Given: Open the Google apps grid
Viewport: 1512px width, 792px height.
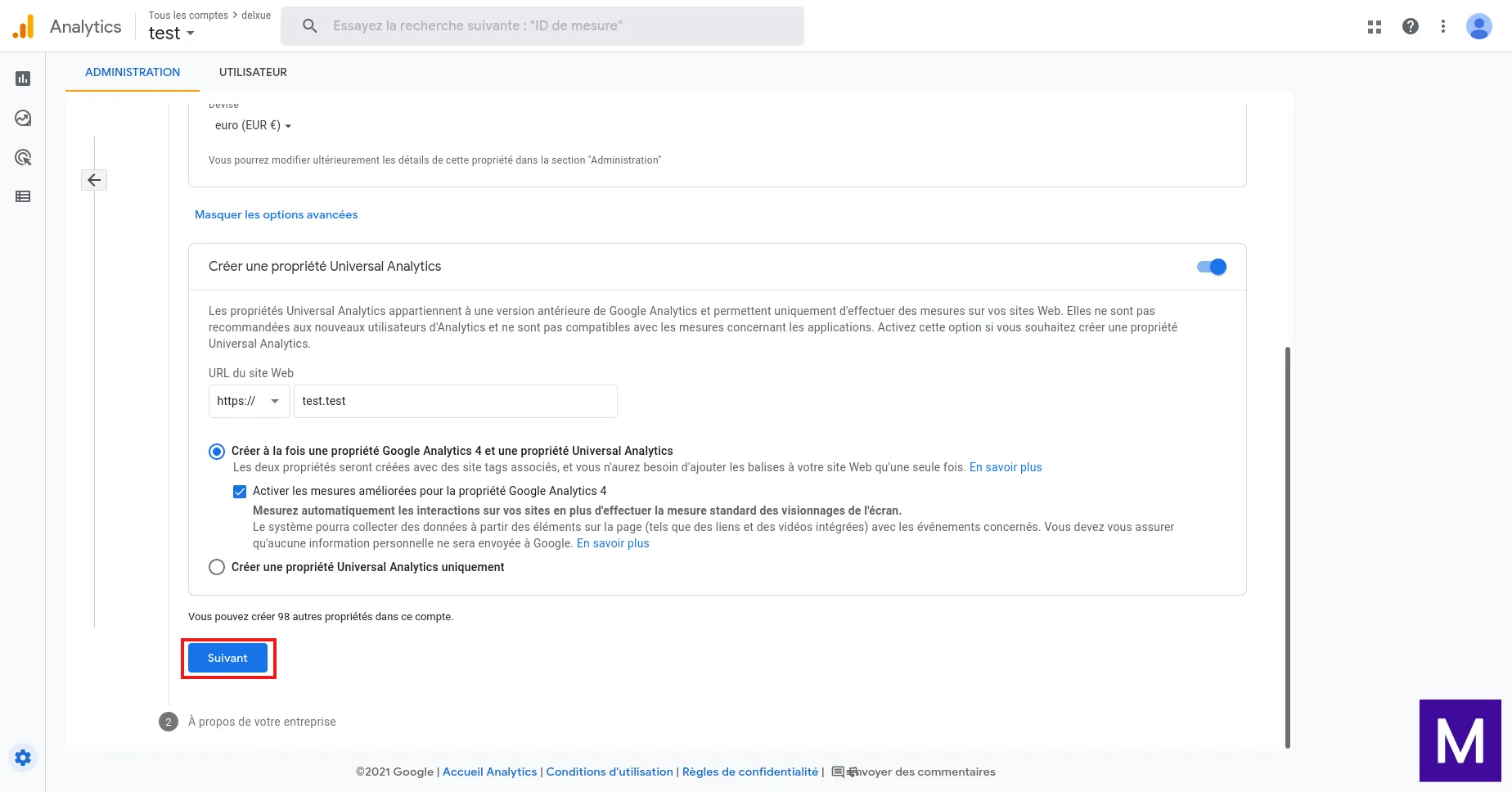Looking at the screenshot, I should pos(1375,26).
